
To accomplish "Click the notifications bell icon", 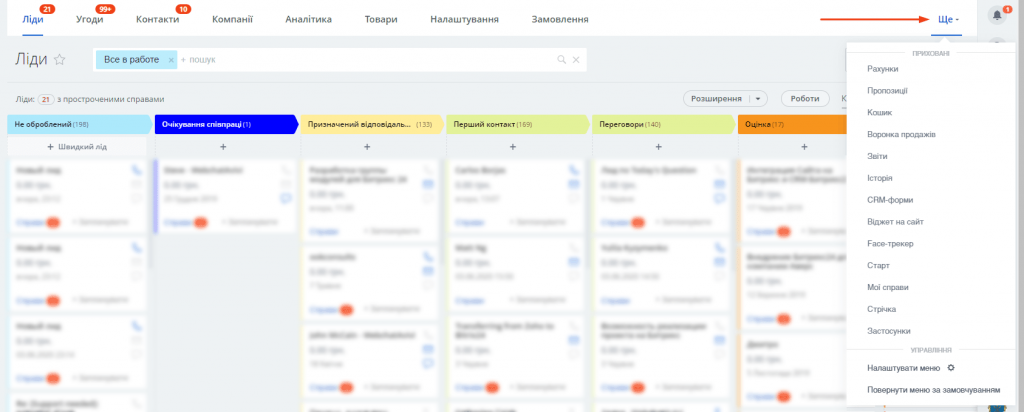I will (x=997, y=15).
